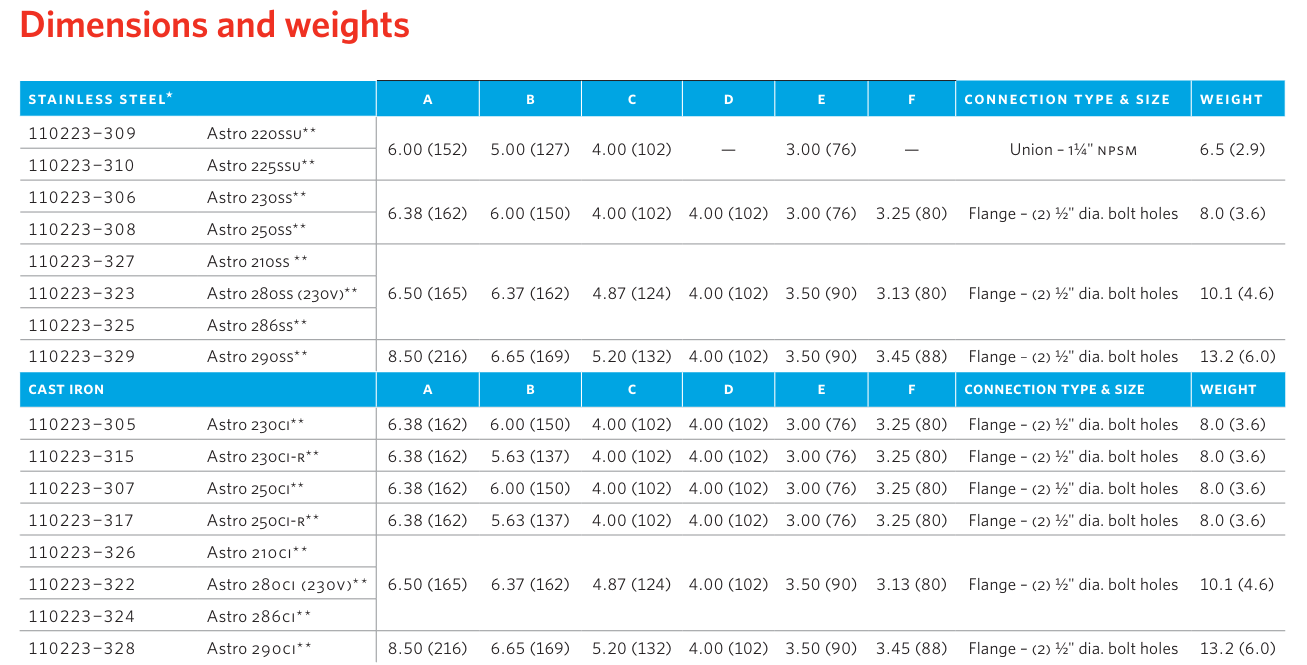Click the 'Dimensions and weights' heading
Screen dimensions: 1307x665
tap(215, 25)
